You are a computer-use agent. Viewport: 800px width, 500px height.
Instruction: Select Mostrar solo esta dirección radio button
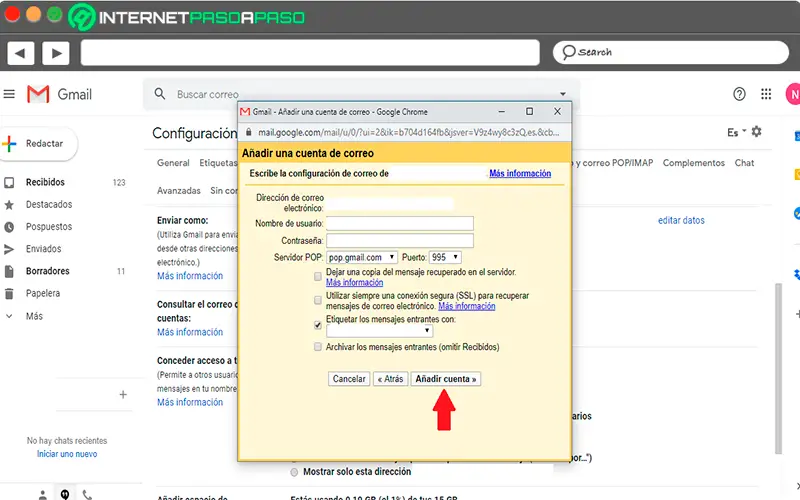coord(294,472)
